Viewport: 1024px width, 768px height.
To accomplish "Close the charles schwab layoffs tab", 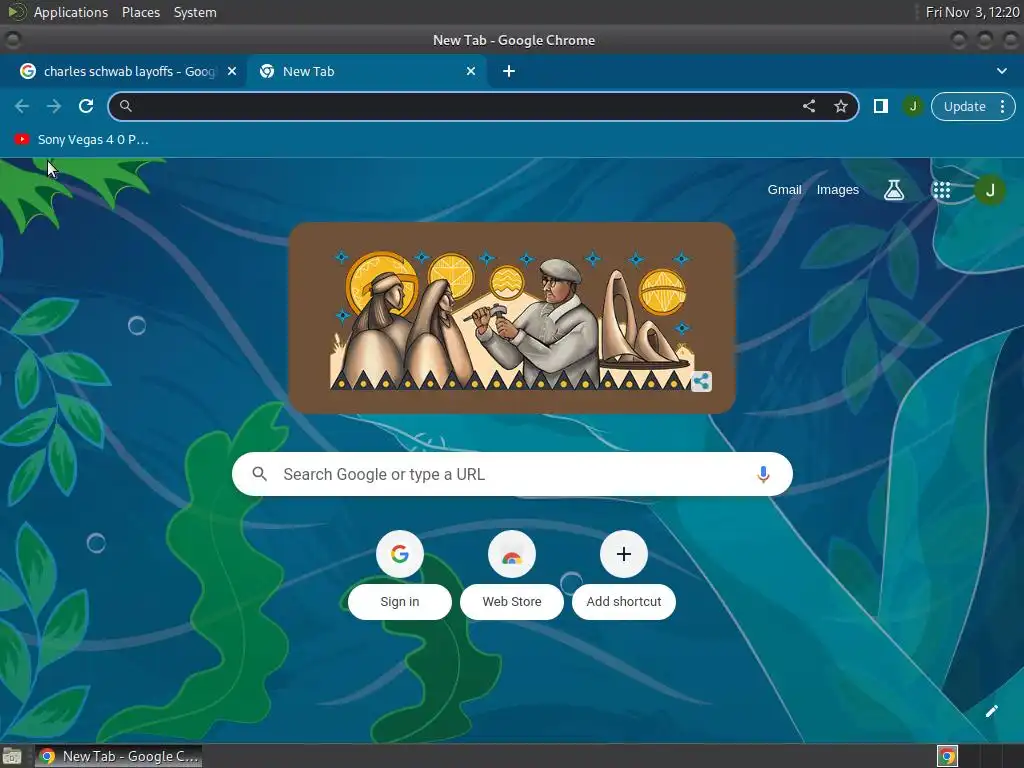I will pos(232,71).
